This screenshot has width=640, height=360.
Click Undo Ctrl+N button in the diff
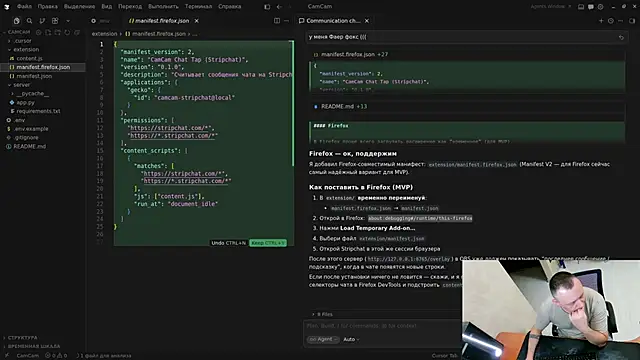pos(229,243)
